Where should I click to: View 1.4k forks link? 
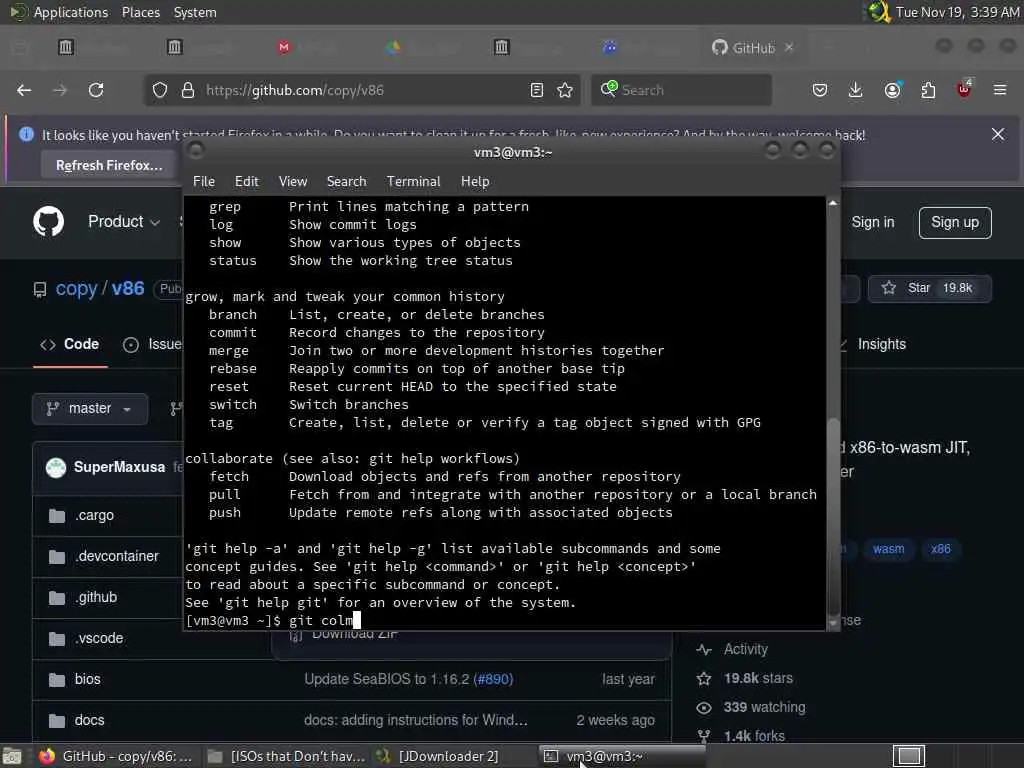(754, 736)
